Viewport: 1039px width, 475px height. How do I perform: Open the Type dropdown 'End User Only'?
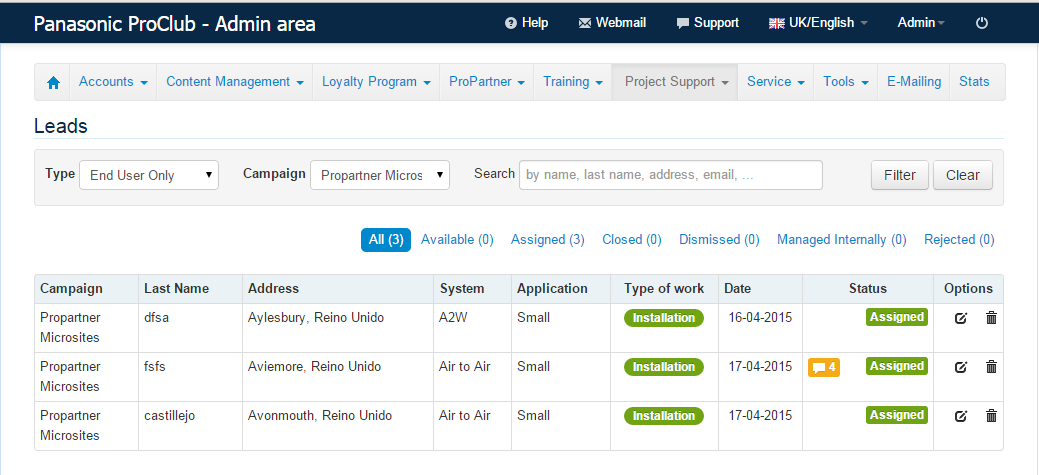(149, 175)
